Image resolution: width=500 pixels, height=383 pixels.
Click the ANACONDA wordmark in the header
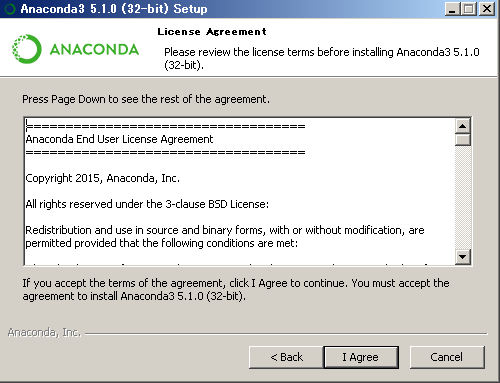(94, 49)
